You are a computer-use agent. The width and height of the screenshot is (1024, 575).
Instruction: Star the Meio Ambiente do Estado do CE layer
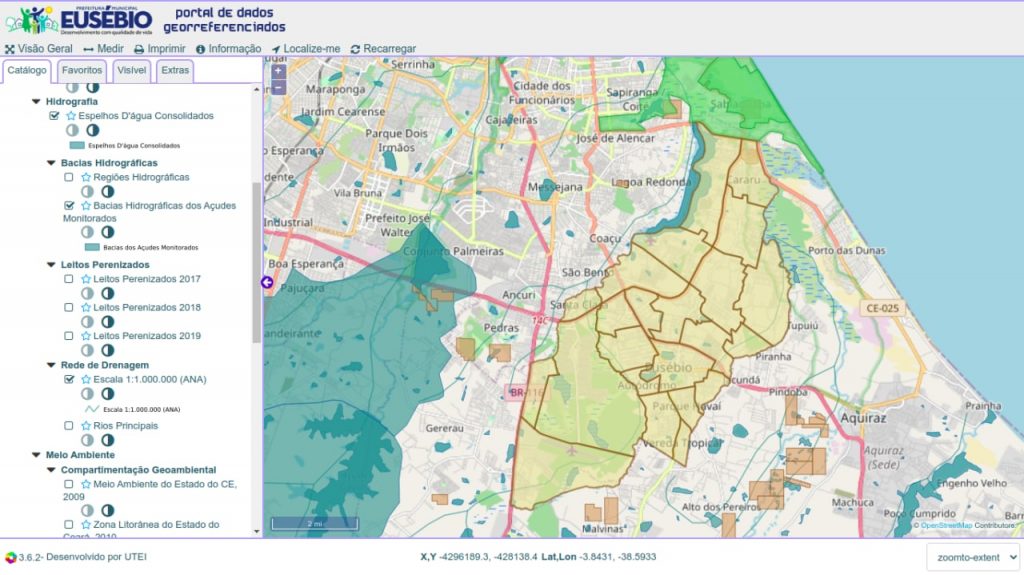(x=86, y=485)
